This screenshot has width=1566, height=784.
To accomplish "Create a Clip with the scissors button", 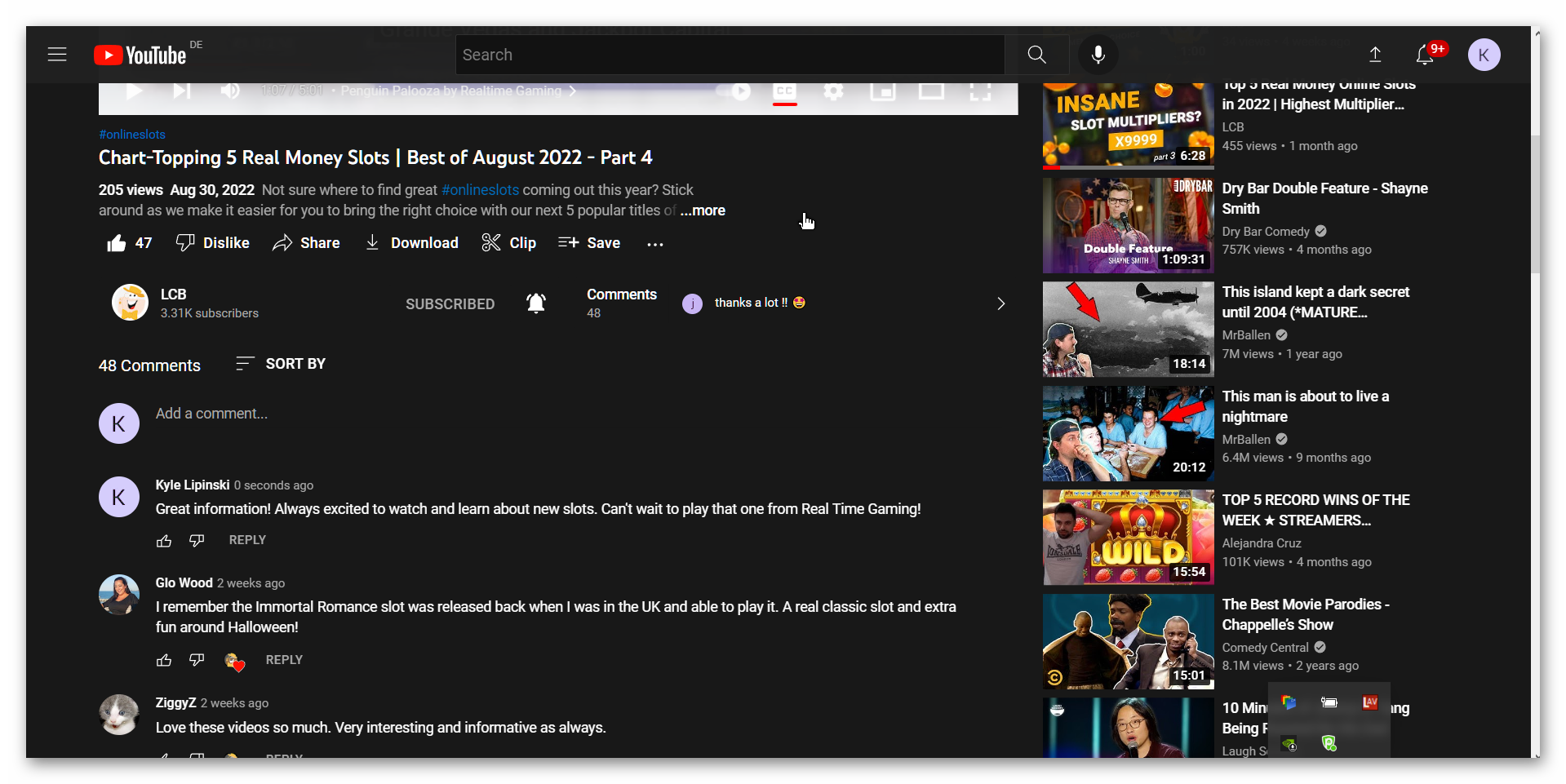I will 508,243.
